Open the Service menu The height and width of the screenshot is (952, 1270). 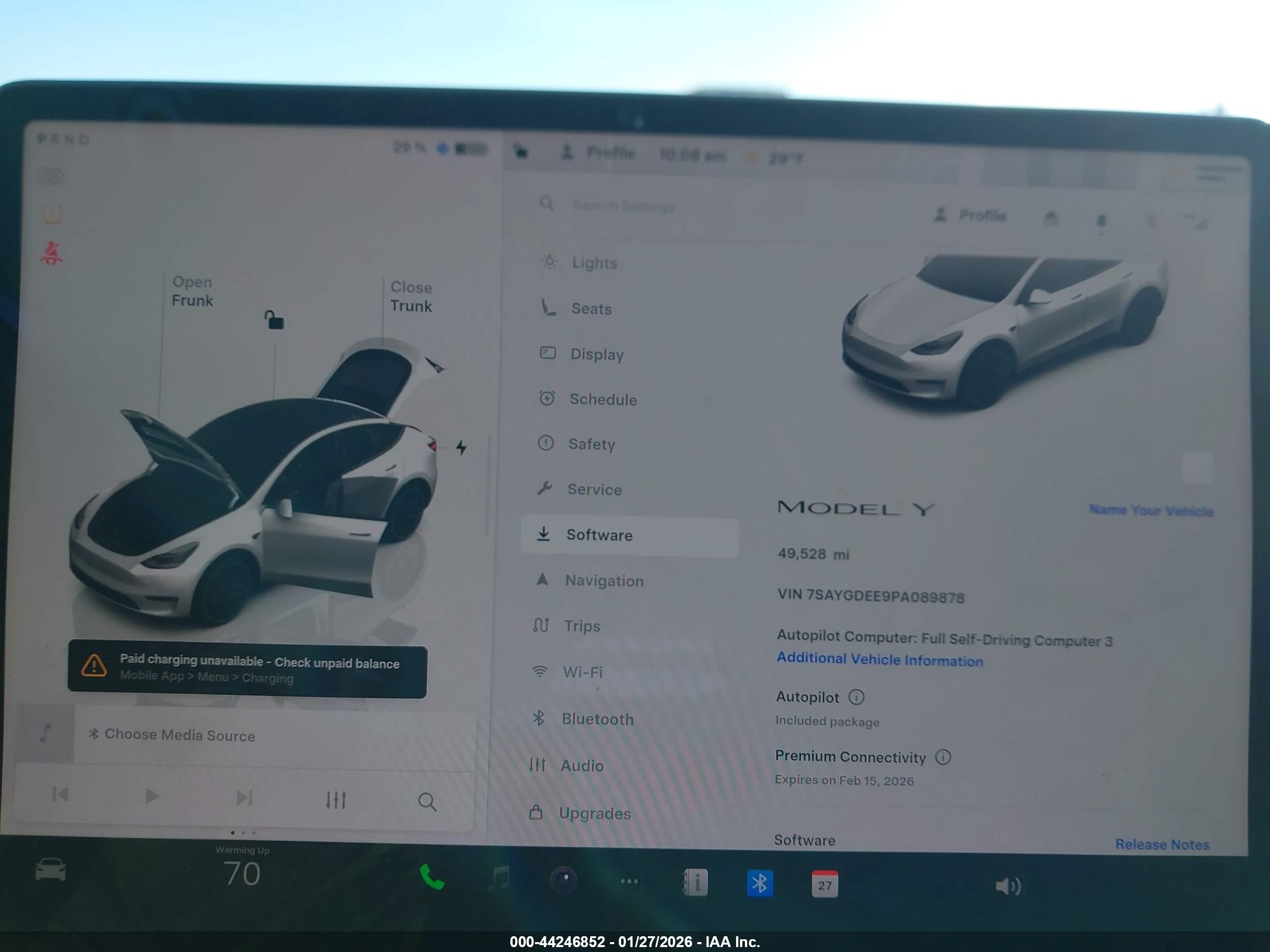click(579, 489)
